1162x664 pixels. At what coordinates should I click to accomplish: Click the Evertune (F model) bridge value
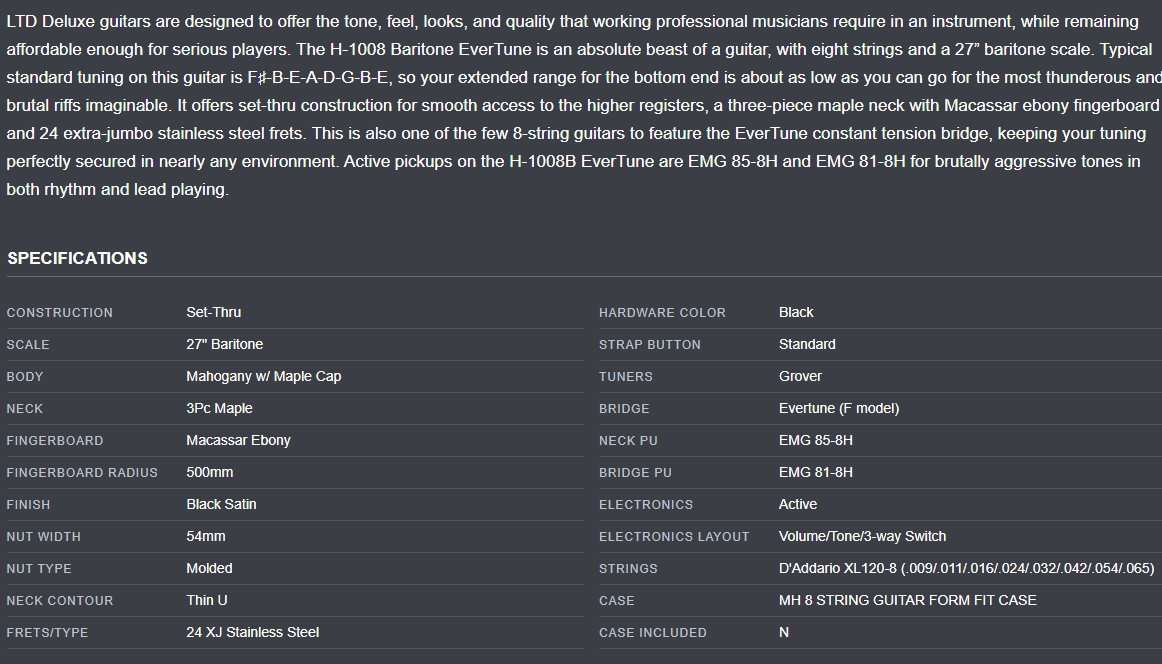coord(839,408)
